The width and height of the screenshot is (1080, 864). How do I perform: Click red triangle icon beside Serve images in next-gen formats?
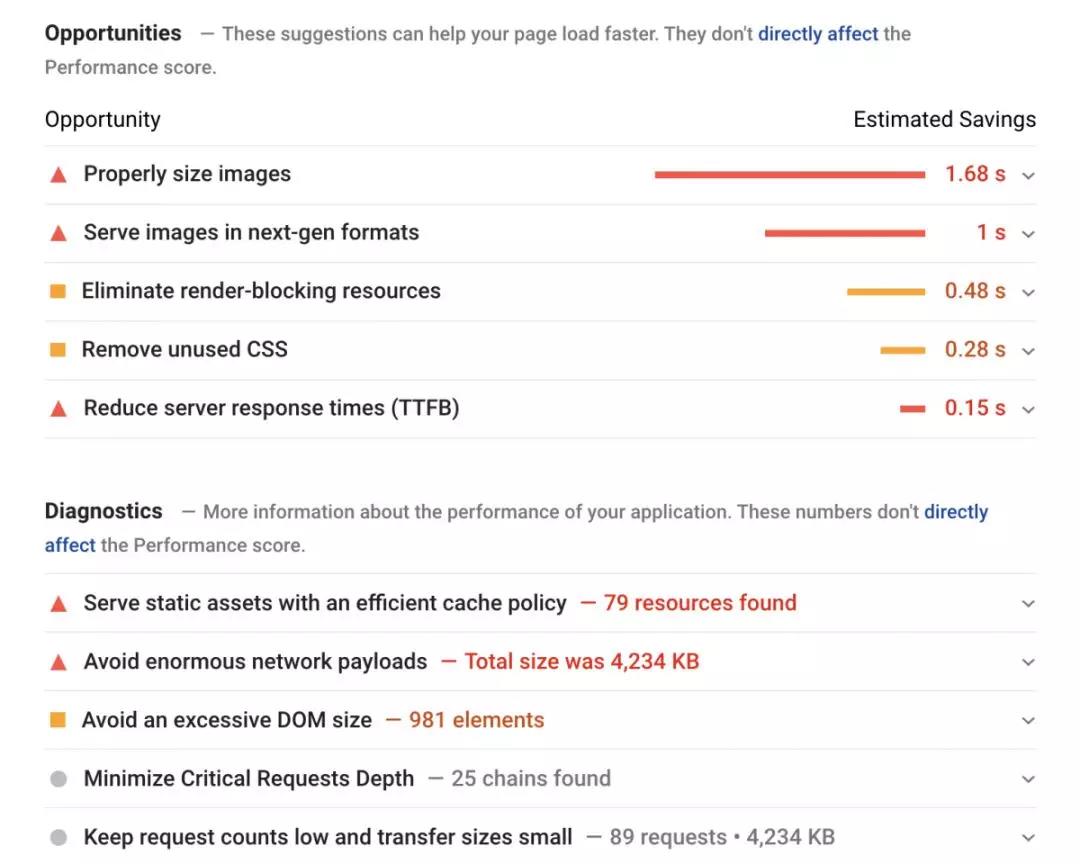pos(58,233)
